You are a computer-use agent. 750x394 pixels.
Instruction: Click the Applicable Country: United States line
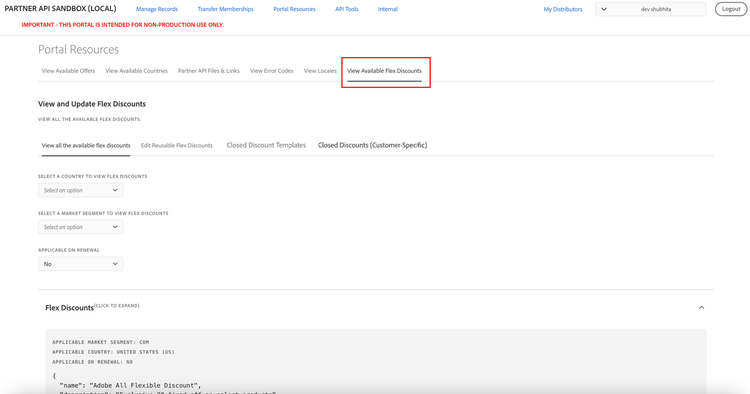tap(113, 352)
